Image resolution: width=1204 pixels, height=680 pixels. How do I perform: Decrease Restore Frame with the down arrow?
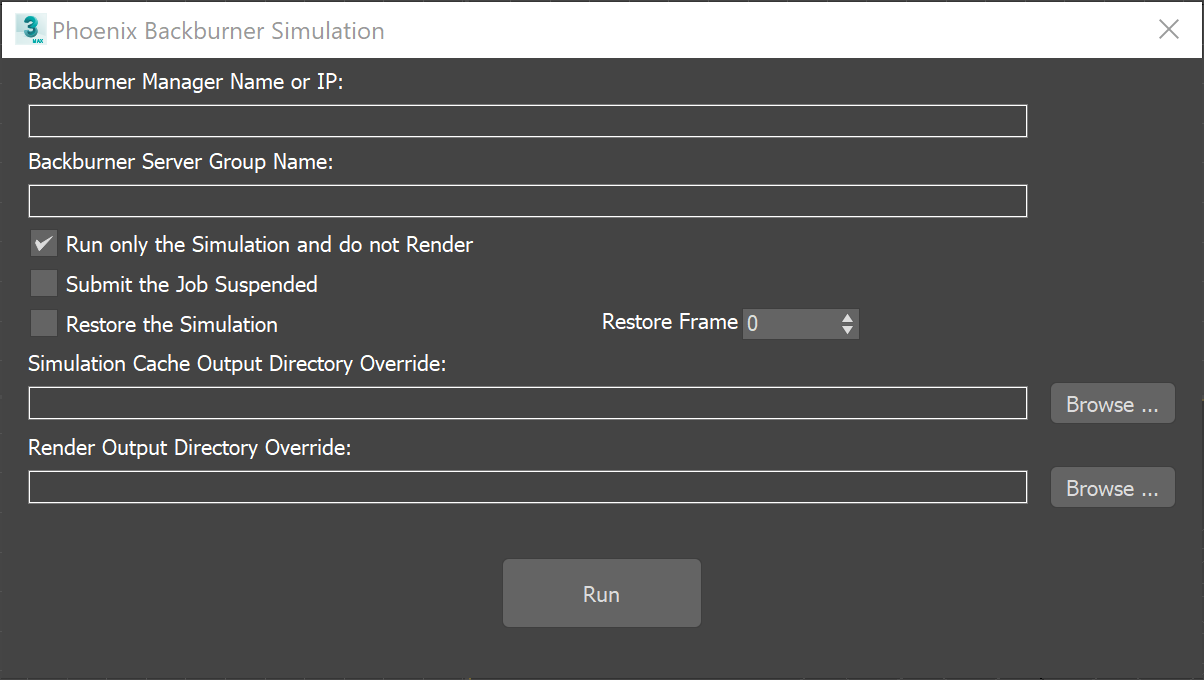[x=848, y=330]
